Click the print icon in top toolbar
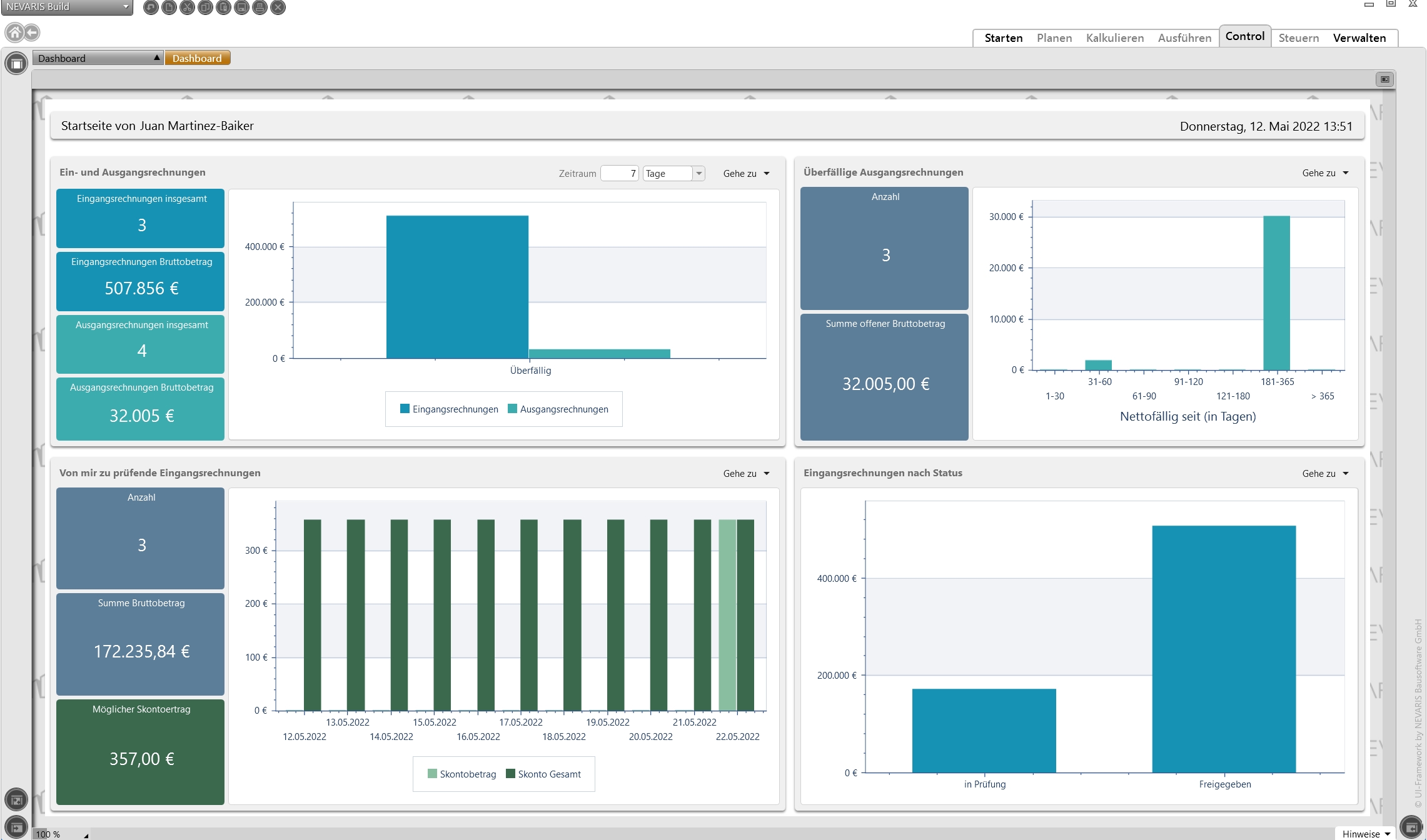 [x=260, y=7]
